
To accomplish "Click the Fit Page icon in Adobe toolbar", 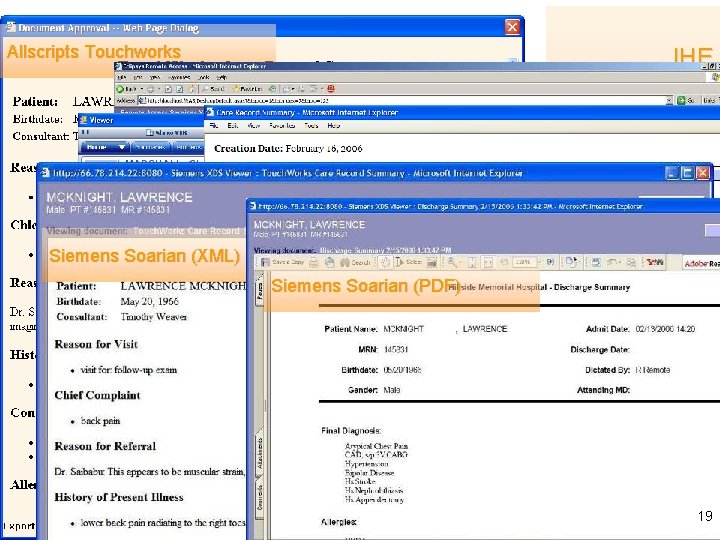I will [472, 262].
